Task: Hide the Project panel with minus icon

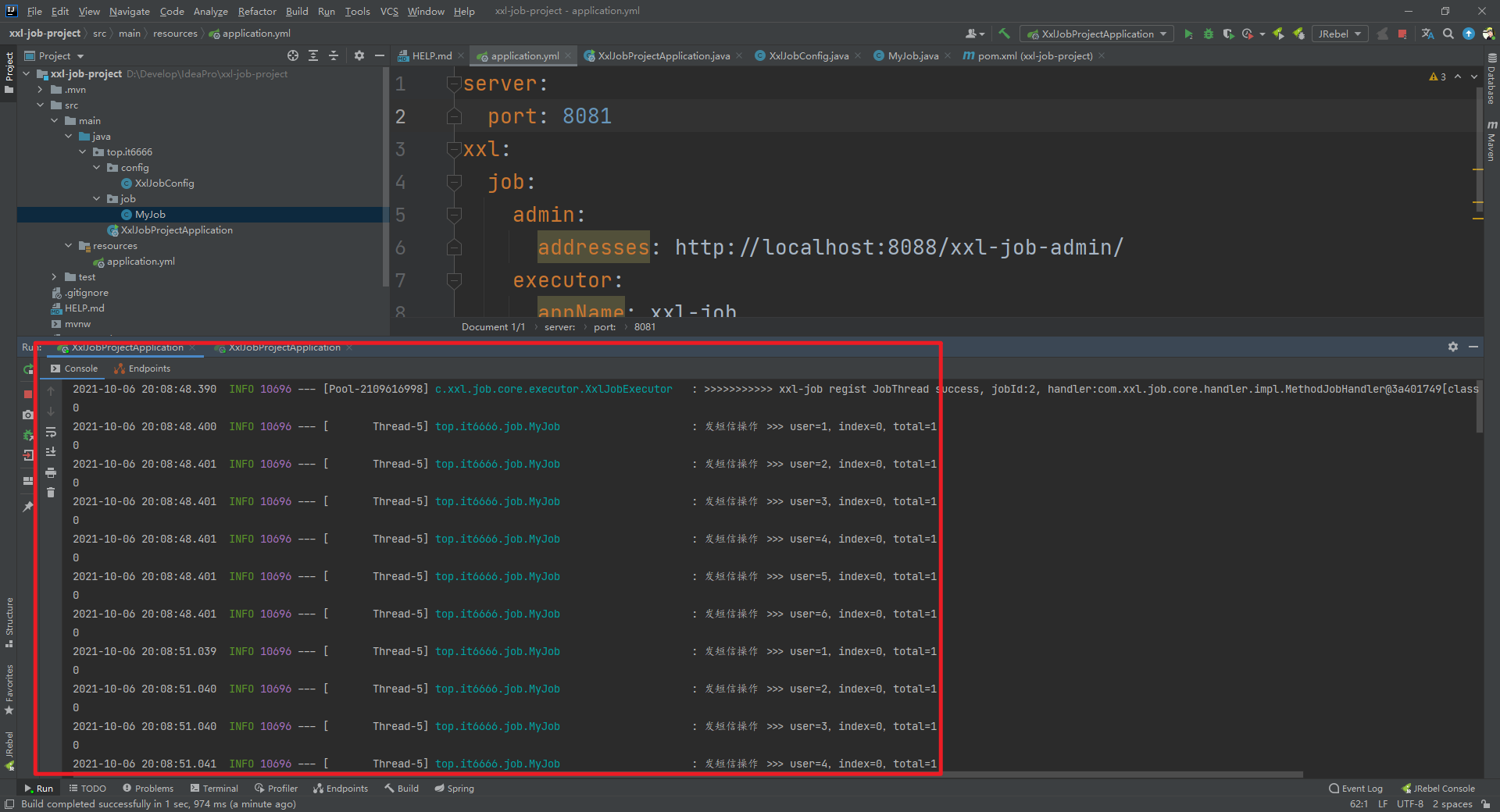Action: click(380, 55)
